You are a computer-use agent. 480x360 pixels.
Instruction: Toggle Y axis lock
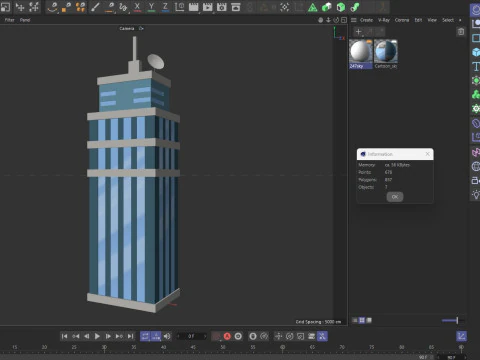point(151,7)
